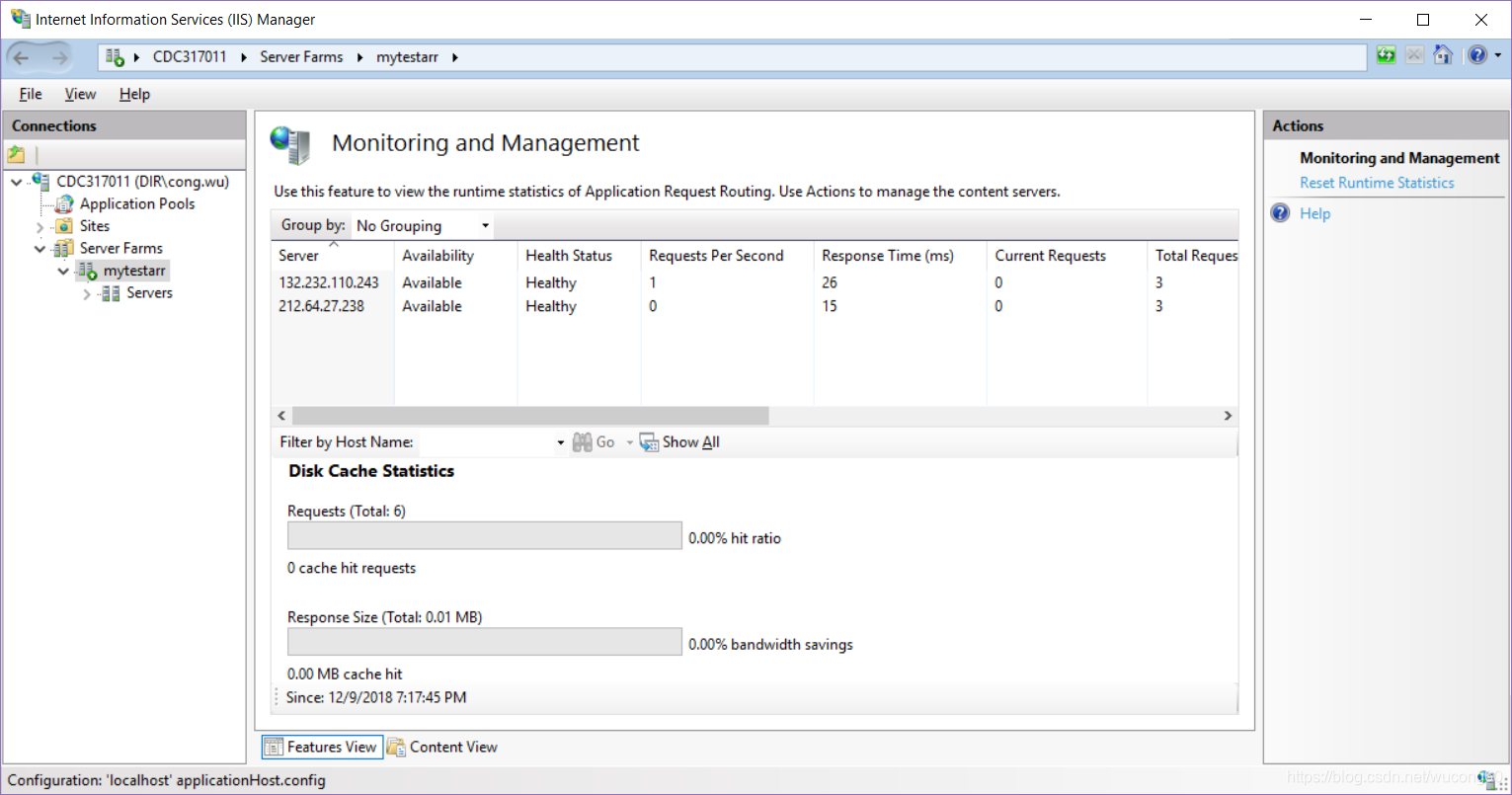Go forward with the Forward arrow button
Screen dimensions: 1512x795
[60, 57]
